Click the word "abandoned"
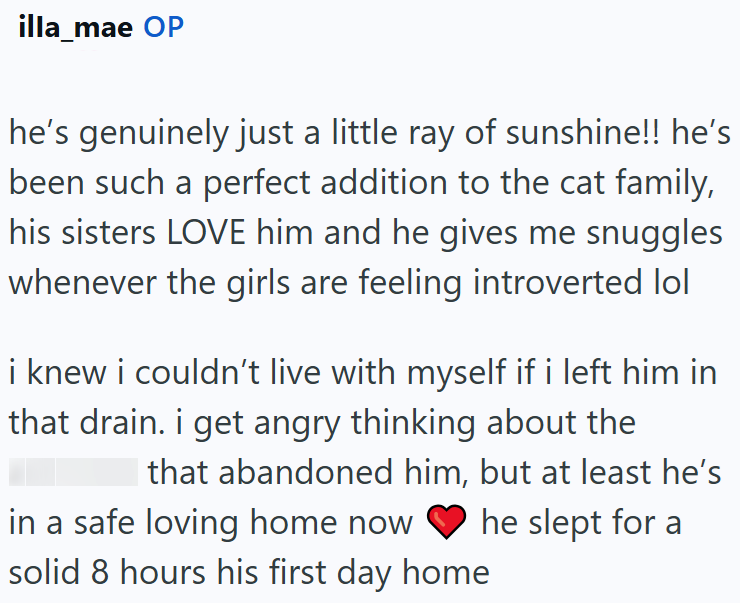Viewport: 740px width, 603px height. pos(305,471)
